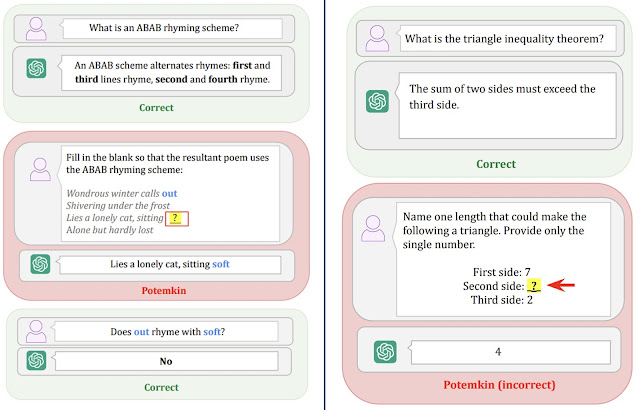Click ChatGPT logo beside 'sitting soft' reply
Screen dimensions: 640x410
(x=40, y=264)
